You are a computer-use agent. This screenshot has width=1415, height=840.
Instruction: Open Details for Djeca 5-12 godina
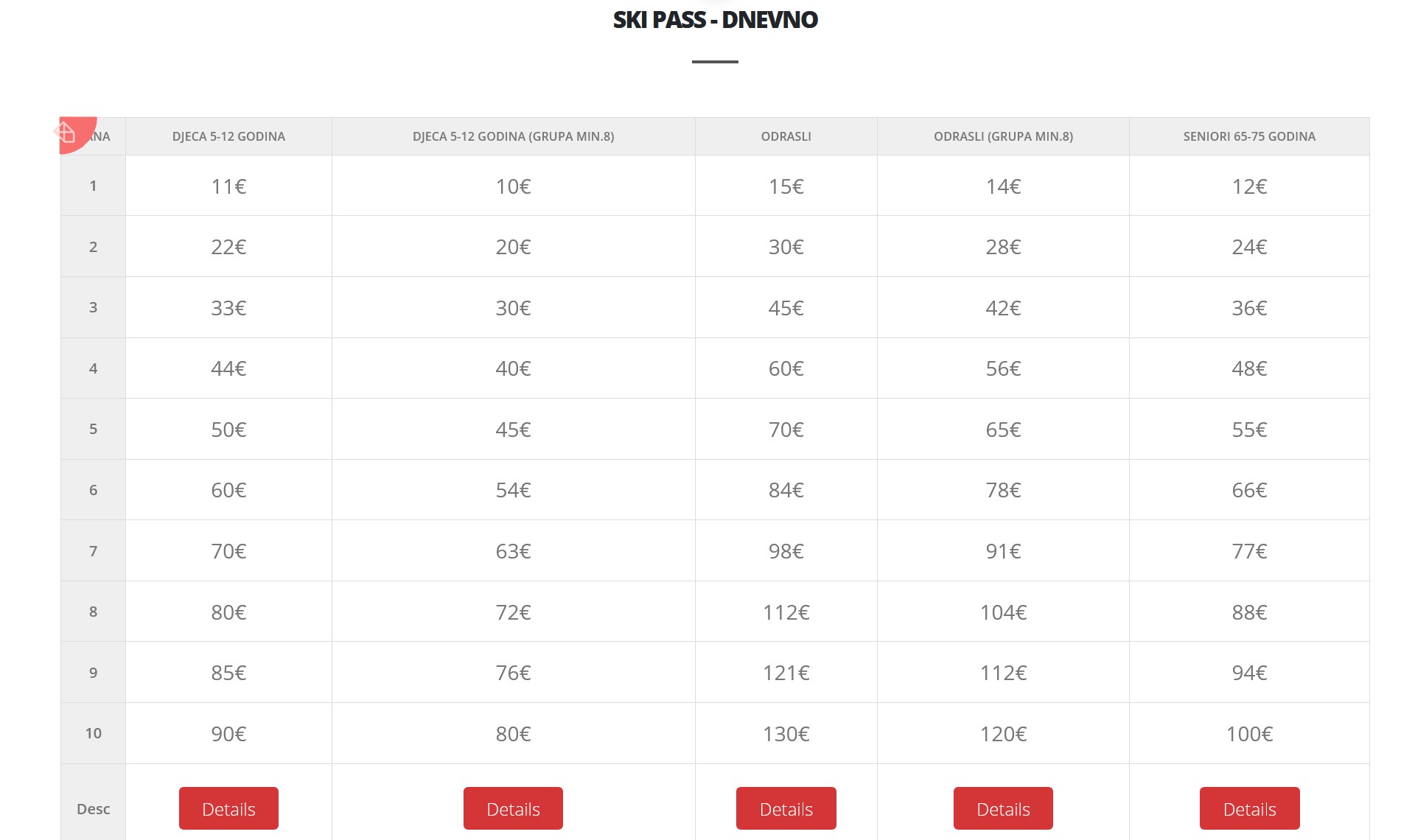(228, 808)
